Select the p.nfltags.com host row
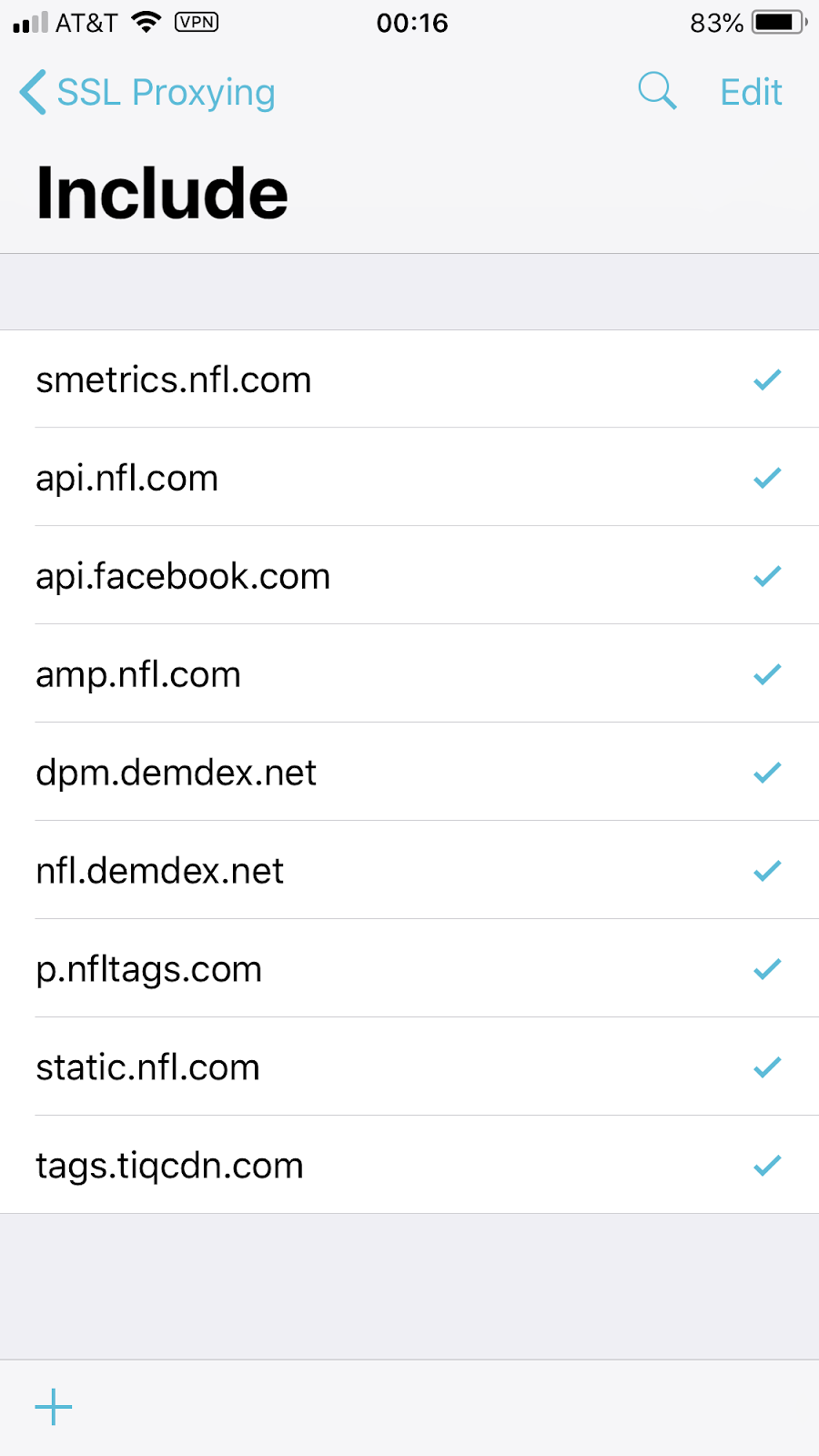The width and height of the screenshot is (819, 1456). [x=149, y=970]
